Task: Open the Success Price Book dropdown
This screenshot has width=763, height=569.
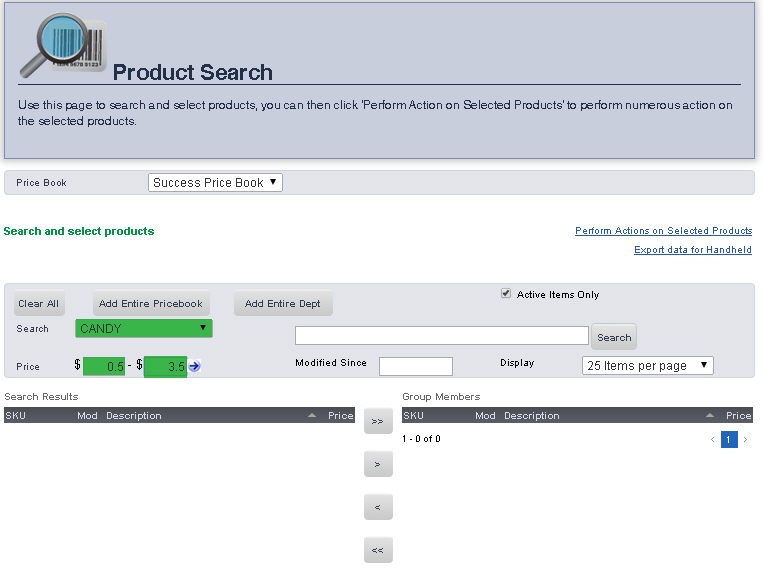Action: pyautogui.click(x=215, y=183)
